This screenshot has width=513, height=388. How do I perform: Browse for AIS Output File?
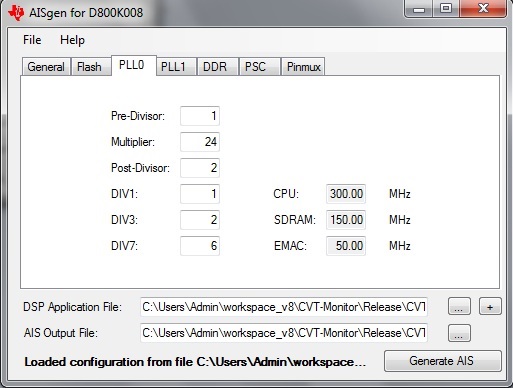click(459, 333)
